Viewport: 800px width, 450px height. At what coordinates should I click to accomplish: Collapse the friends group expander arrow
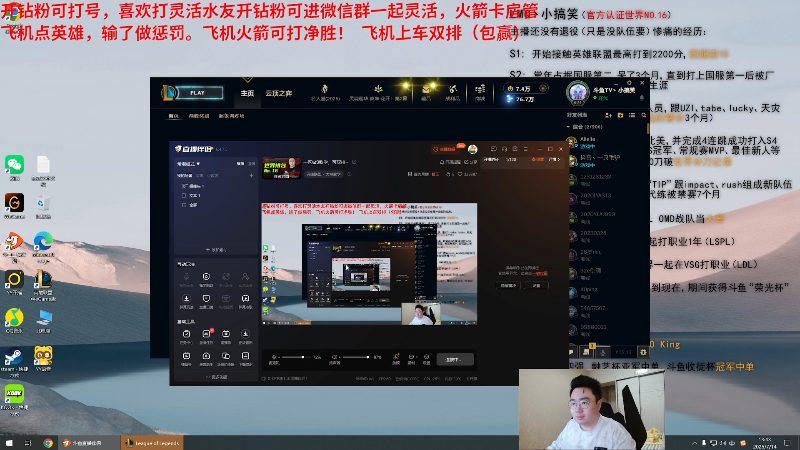tap(568, 127)
